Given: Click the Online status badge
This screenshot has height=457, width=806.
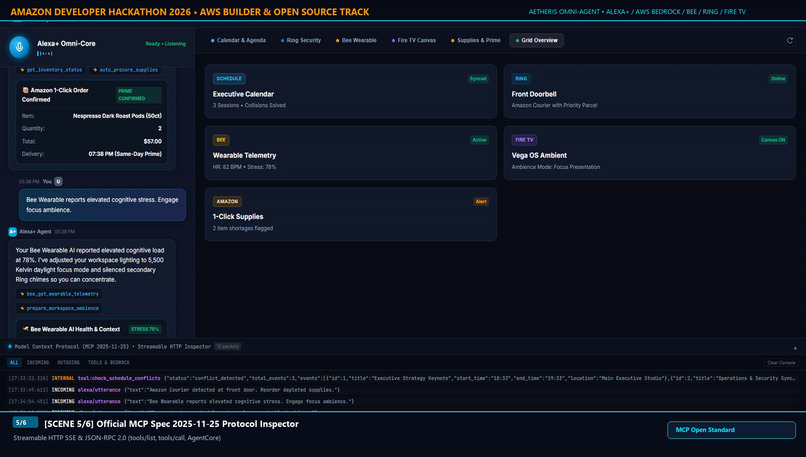Looking at the screenshot, I should [778, 79].
